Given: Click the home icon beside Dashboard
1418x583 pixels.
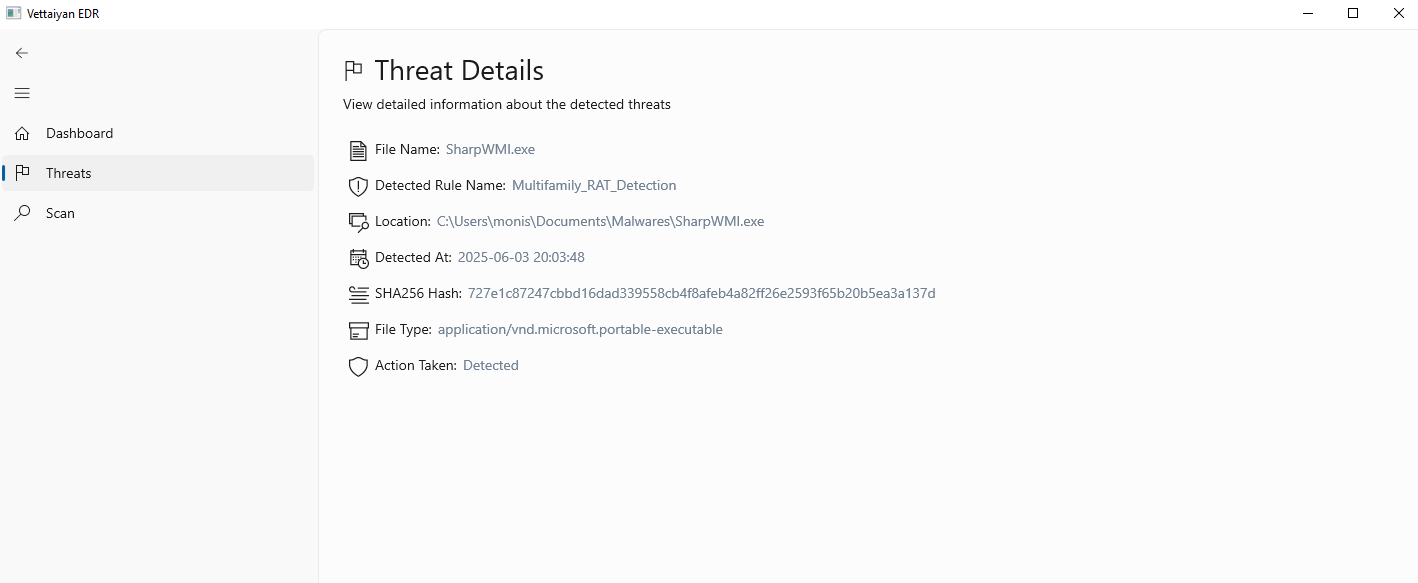Looking at the screenshot, I should tap(22, 133).
